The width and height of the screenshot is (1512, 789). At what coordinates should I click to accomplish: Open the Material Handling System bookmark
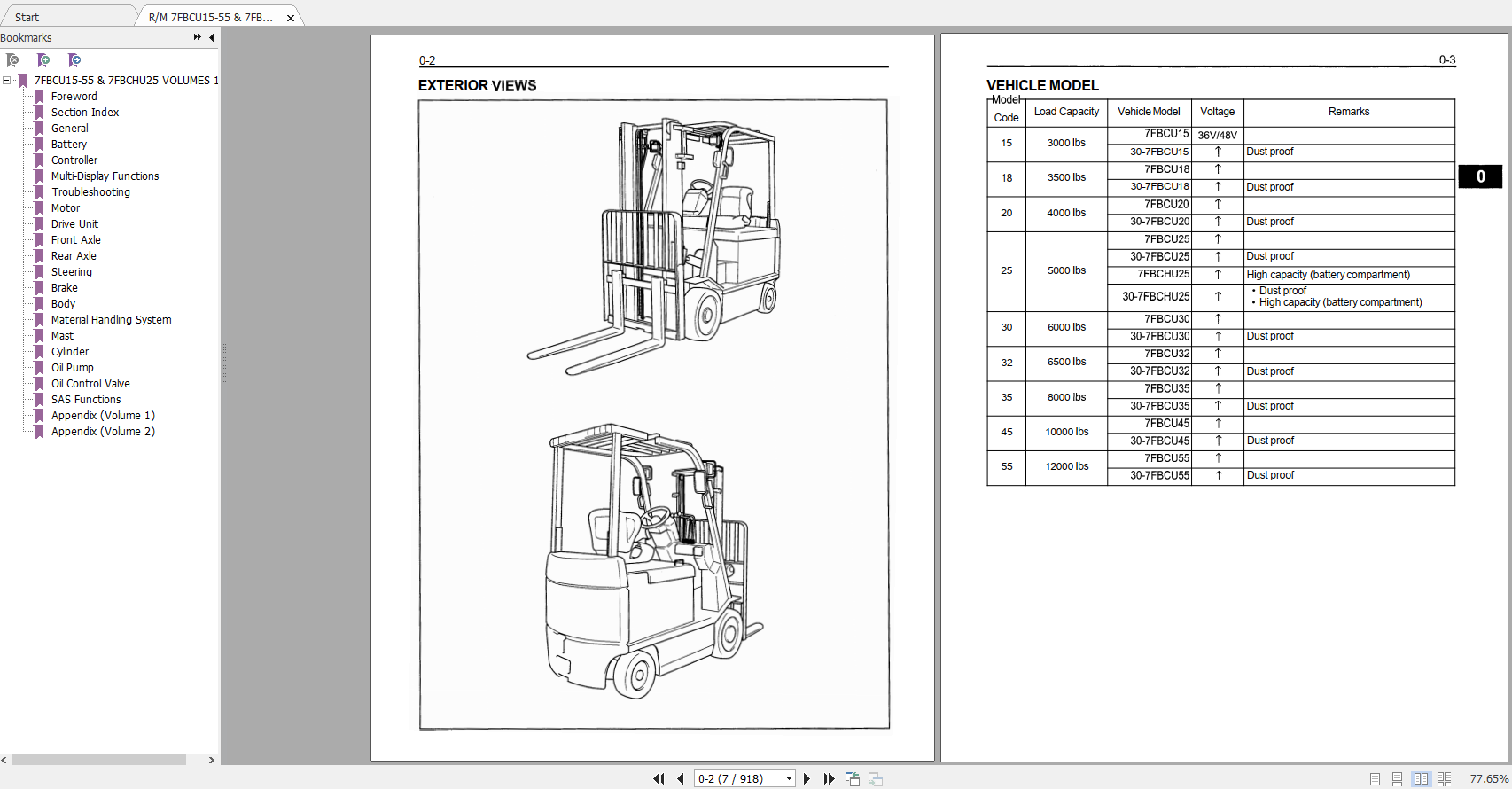point(111,319)
